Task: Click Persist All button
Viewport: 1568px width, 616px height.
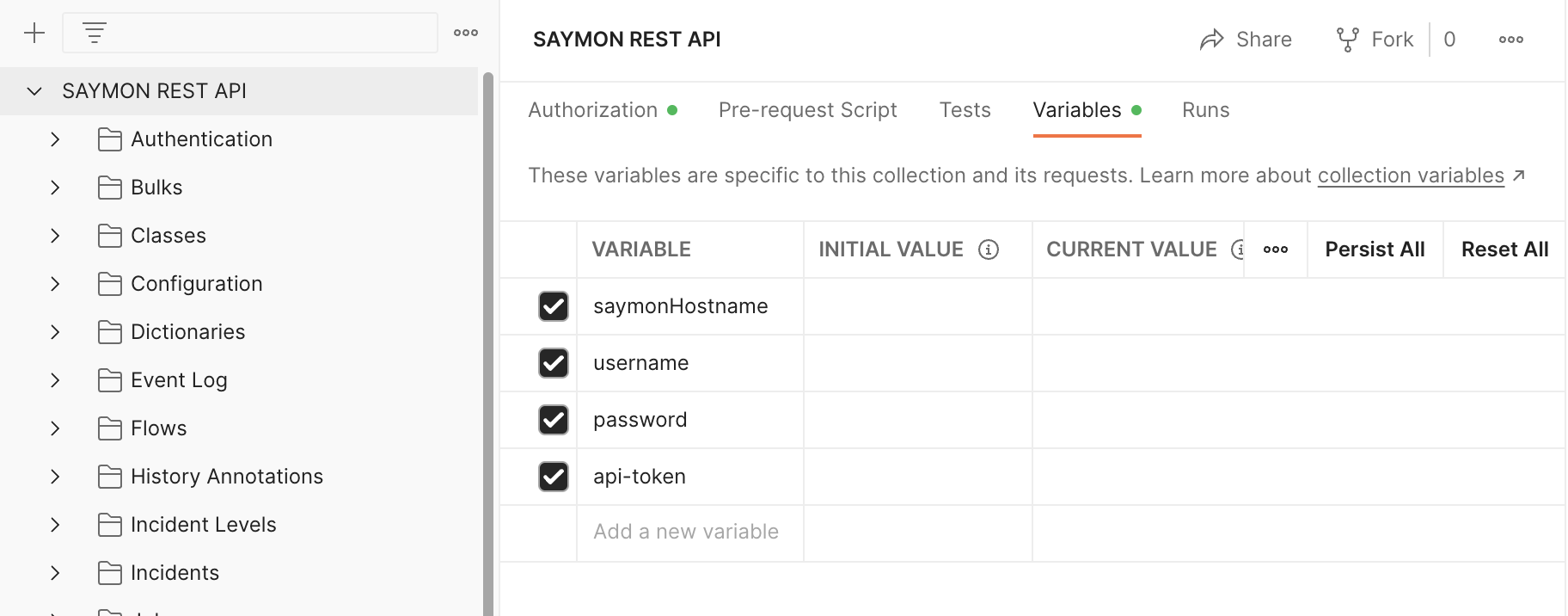Action: [1375, 249]
